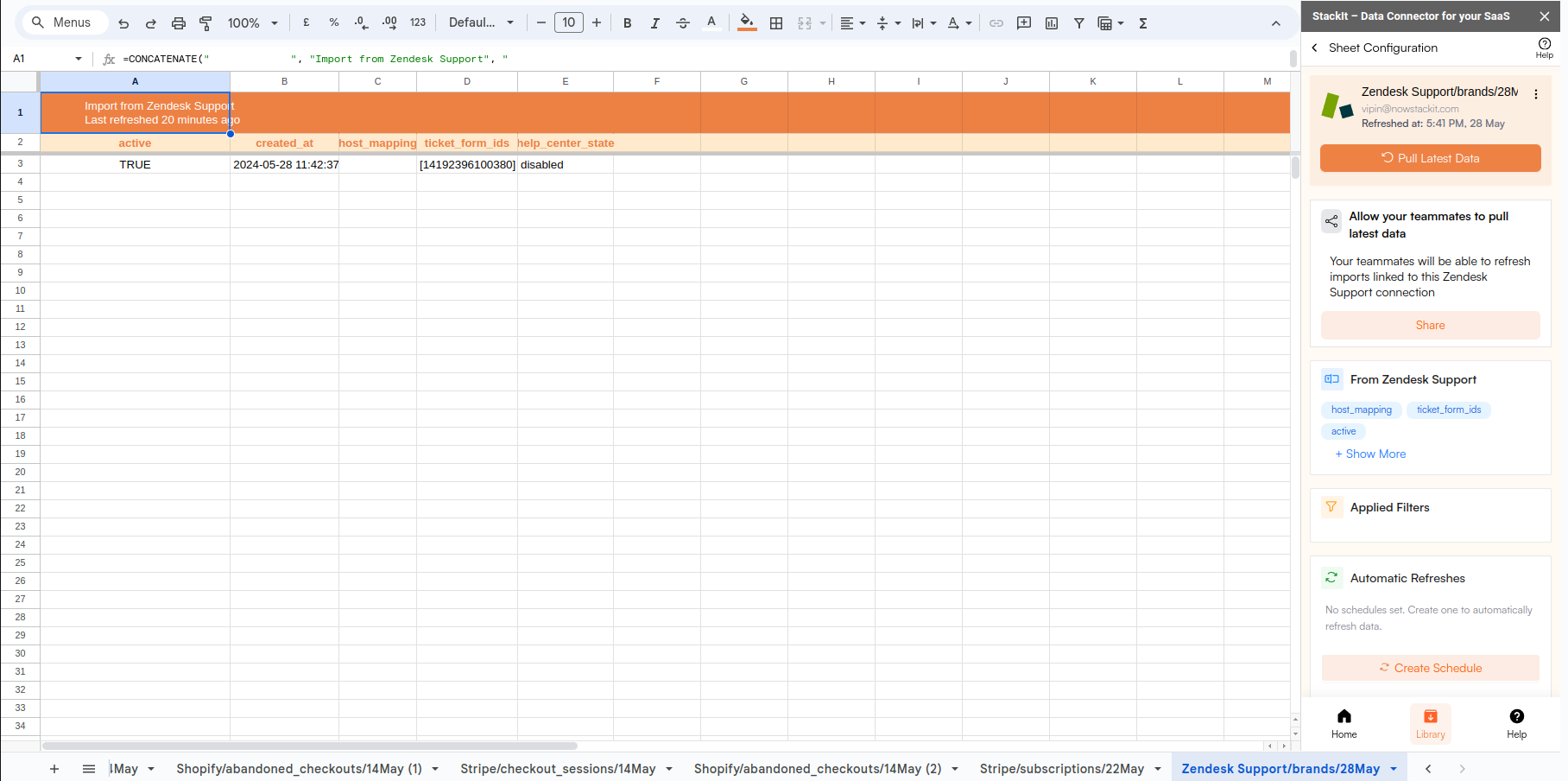Open the all sheets list
The image size is (1568, 781).
pyautogui.click(x=89, y=769)
